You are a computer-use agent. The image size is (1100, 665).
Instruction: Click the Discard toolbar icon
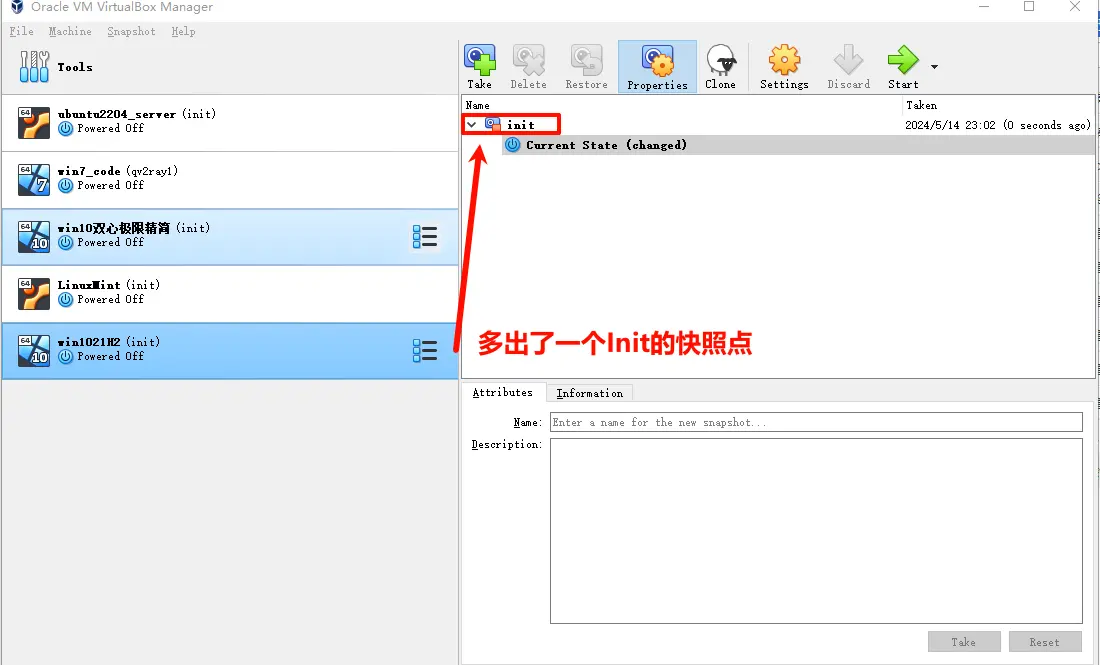(x=848, y=60)
